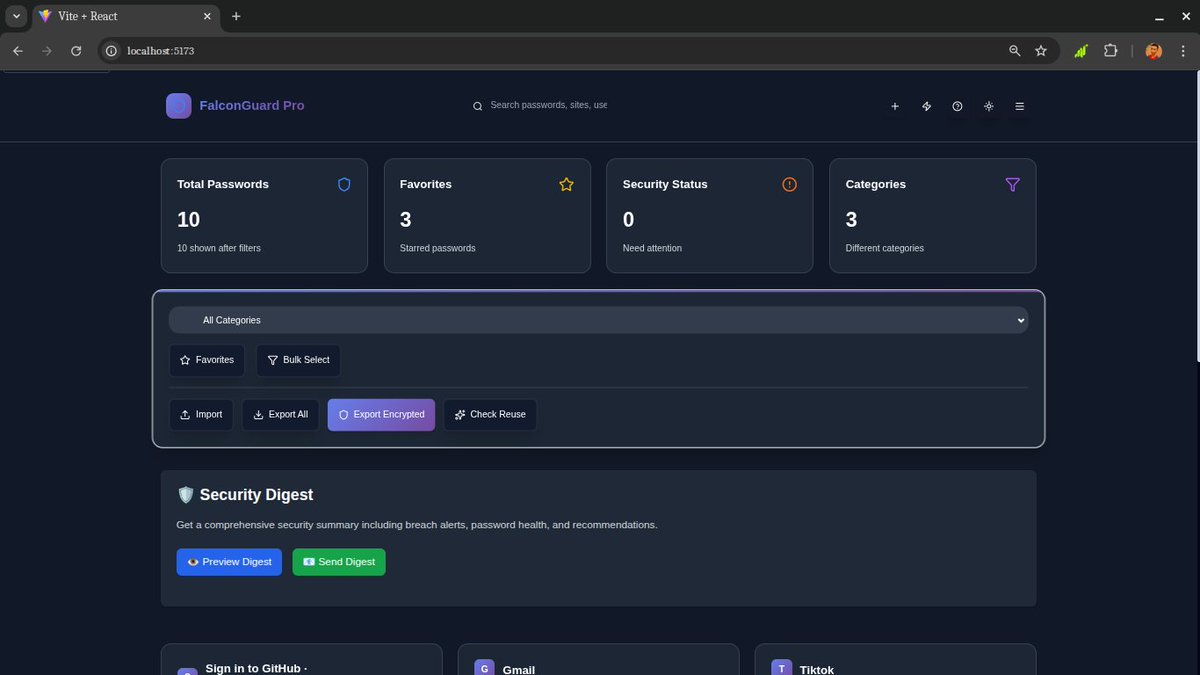Click the plus icon to add a password

pyautogui.click(x=895, y=106)
